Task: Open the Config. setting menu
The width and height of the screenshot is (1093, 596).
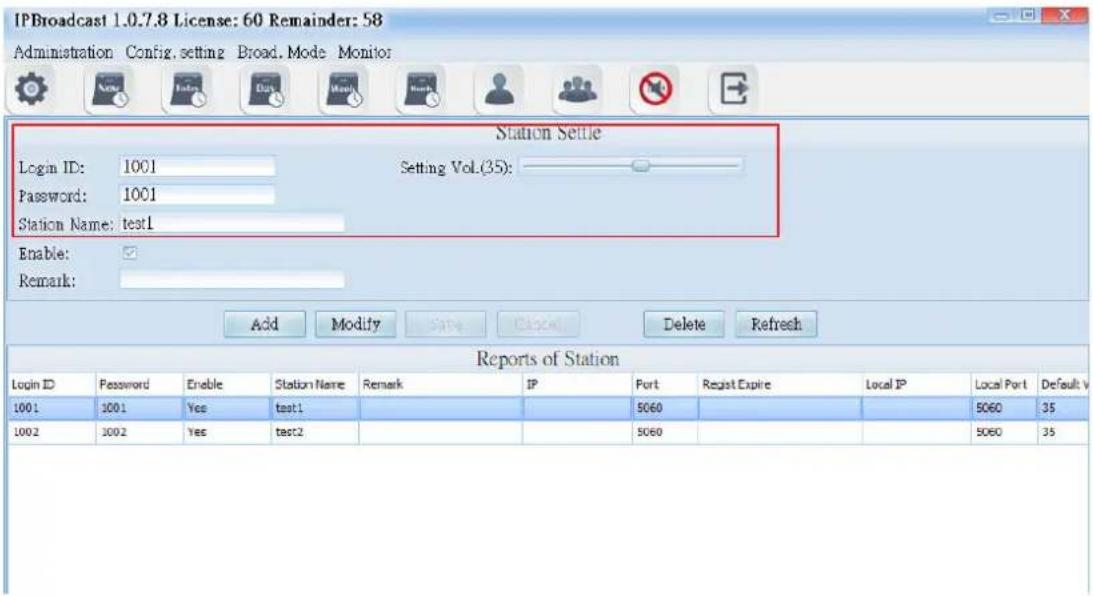Action: pos(175,52)
